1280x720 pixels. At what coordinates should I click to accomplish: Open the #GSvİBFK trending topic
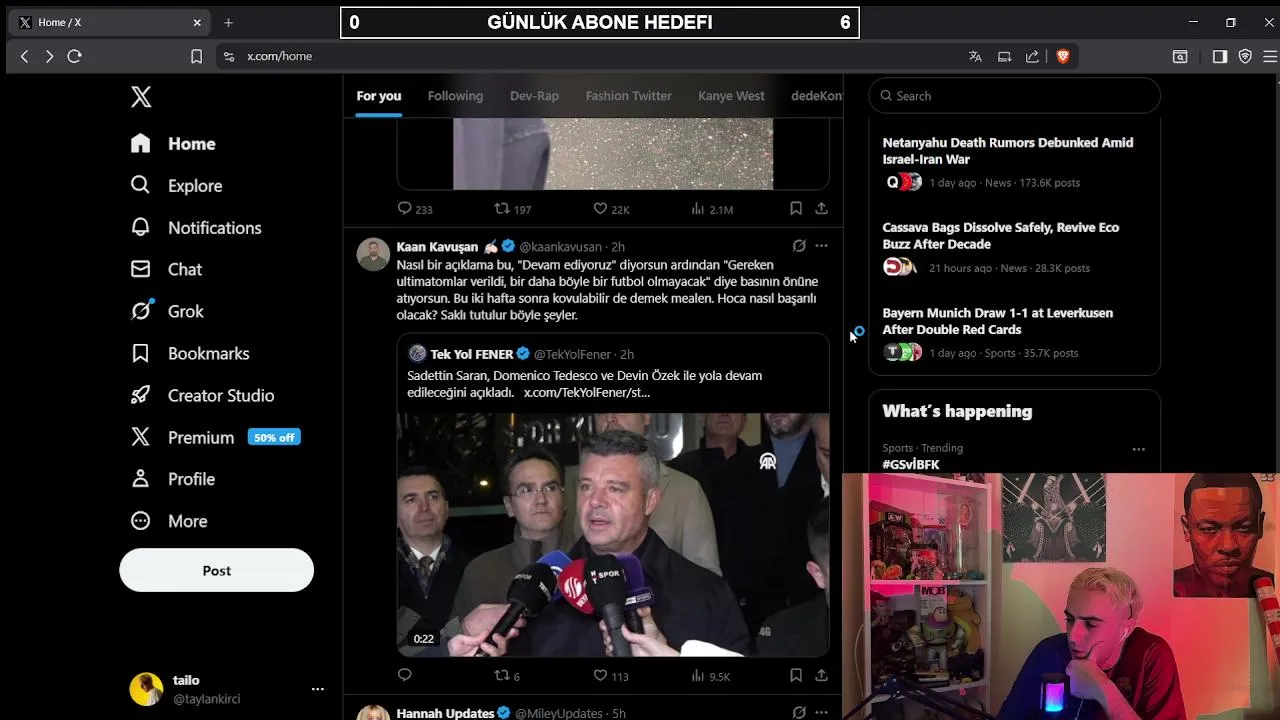coord(911,465)
